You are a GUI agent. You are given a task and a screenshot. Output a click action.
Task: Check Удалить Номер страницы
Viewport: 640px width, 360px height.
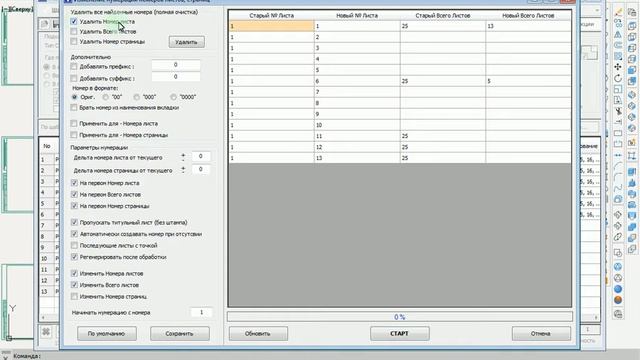(74, 42)
